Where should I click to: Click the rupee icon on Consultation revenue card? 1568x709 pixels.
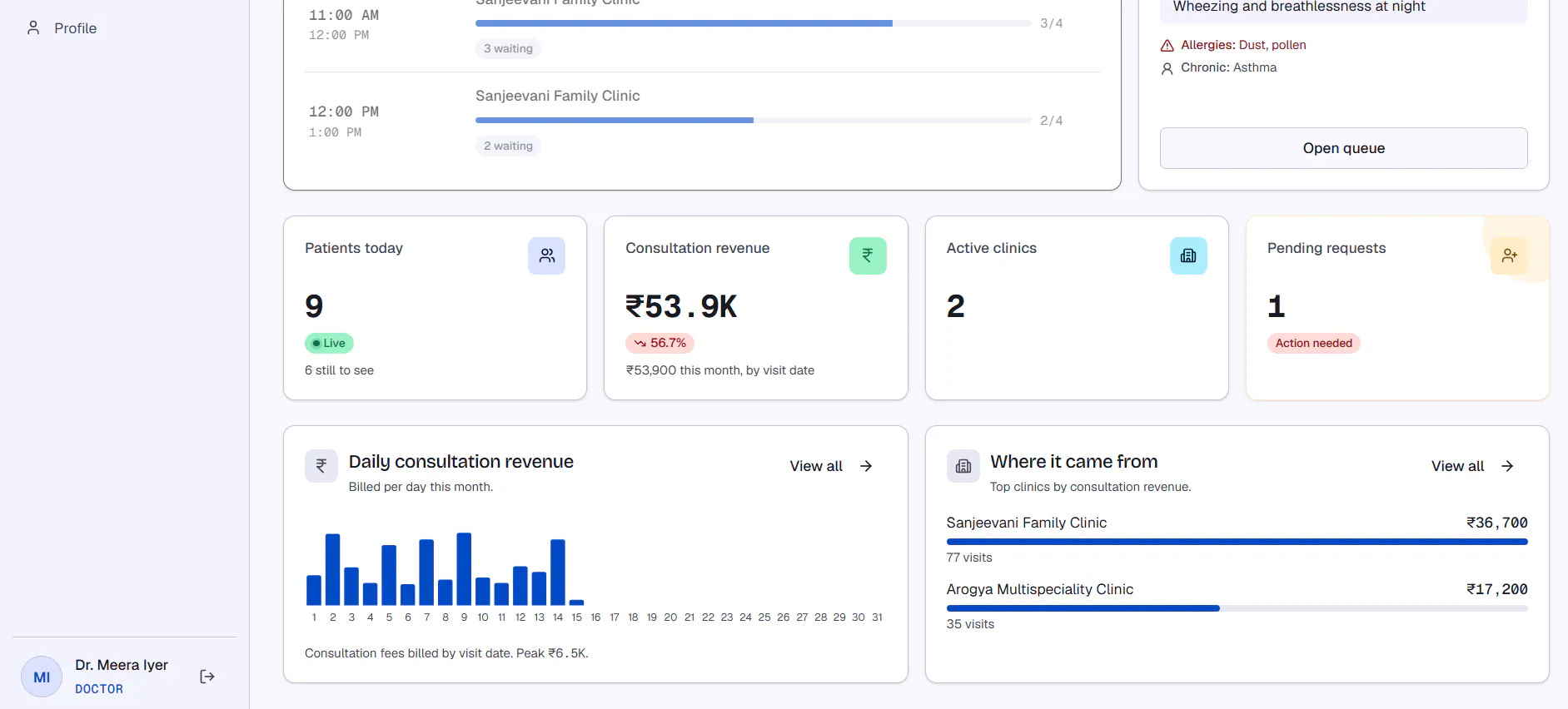[868, 255]
